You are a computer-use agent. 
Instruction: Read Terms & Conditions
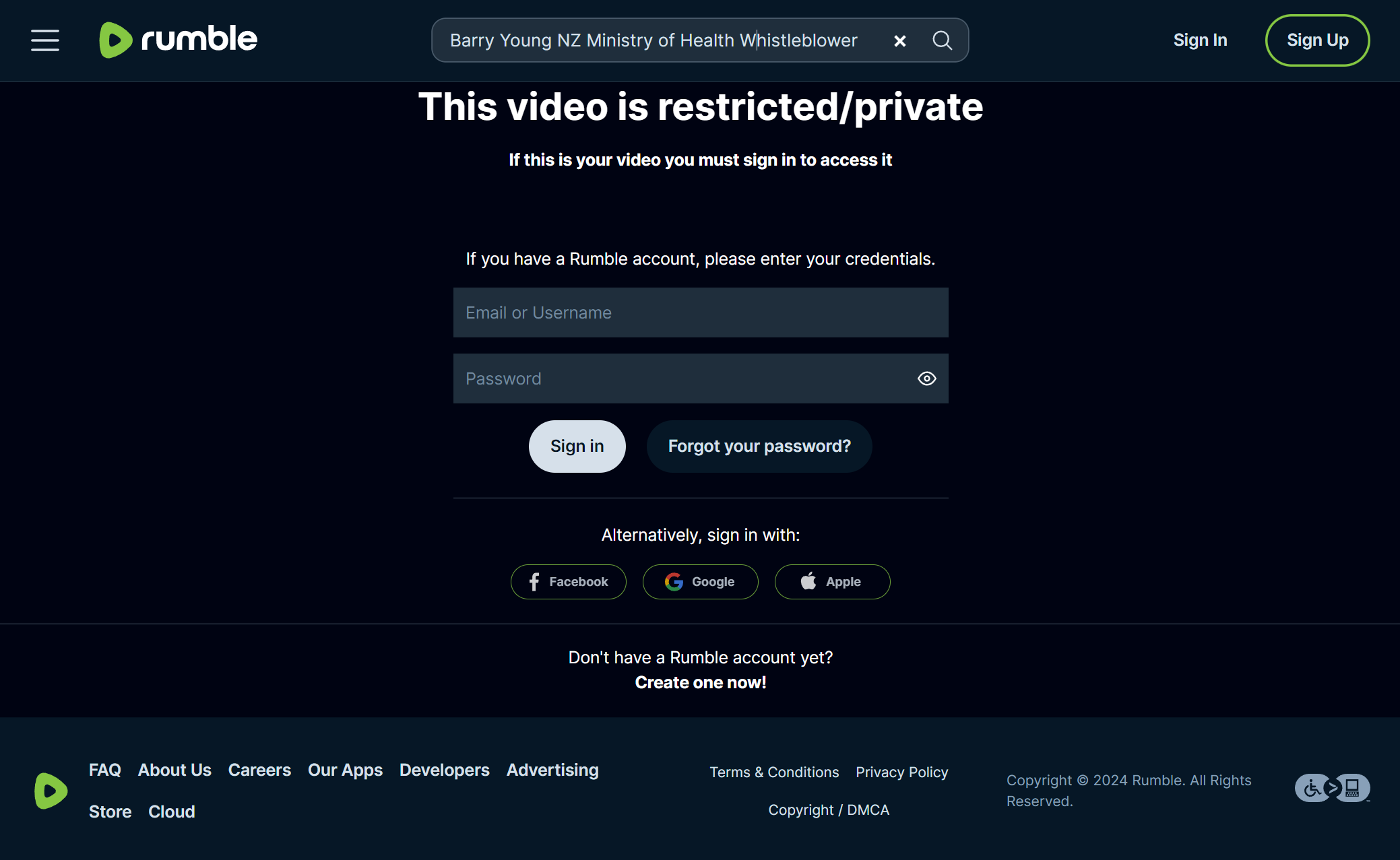click(774, 772)
